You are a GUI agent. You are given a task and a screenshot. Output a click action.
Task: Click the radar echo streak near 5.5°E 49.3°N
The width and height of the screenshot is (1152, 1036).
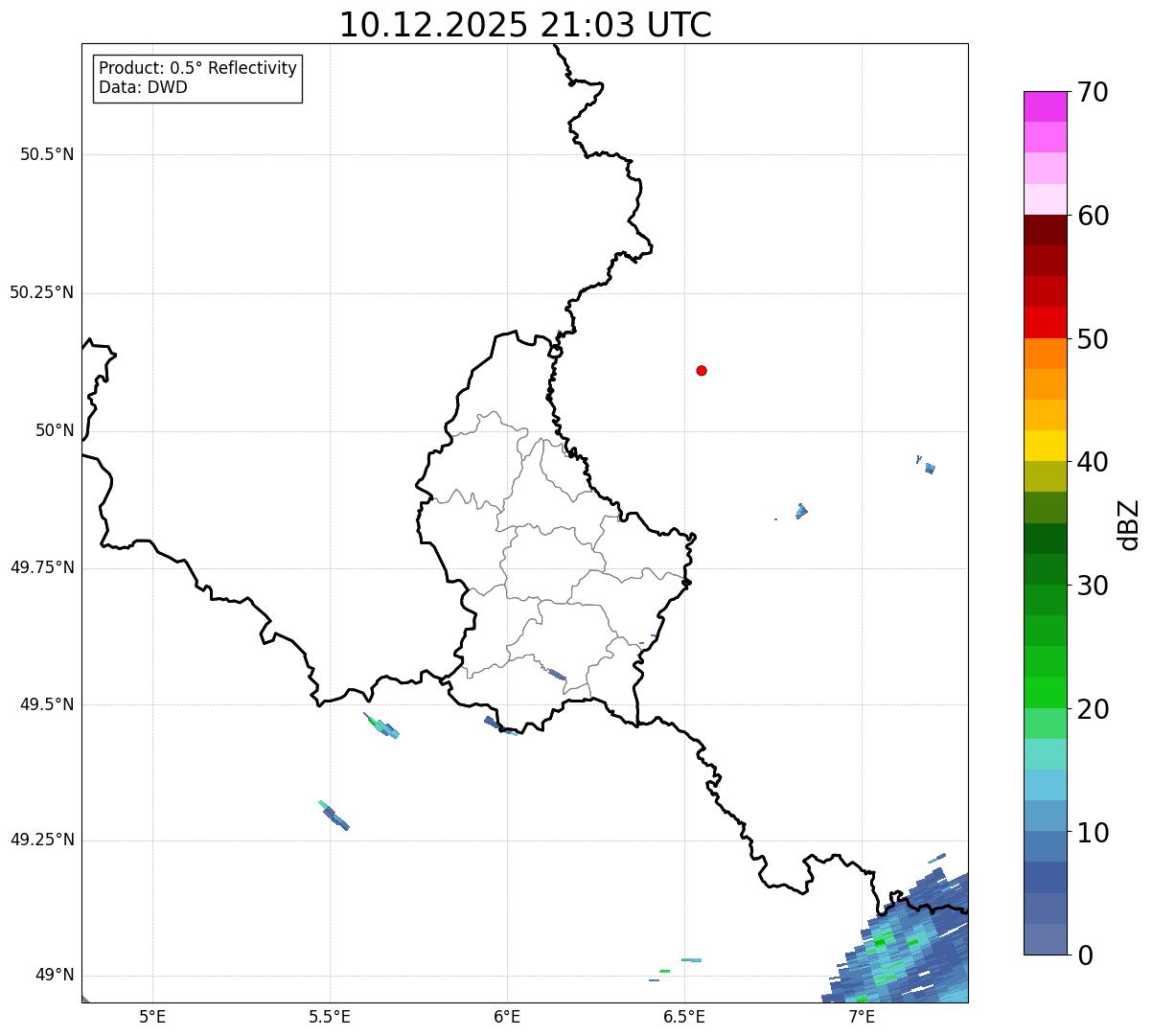click(x=334, y=816)
